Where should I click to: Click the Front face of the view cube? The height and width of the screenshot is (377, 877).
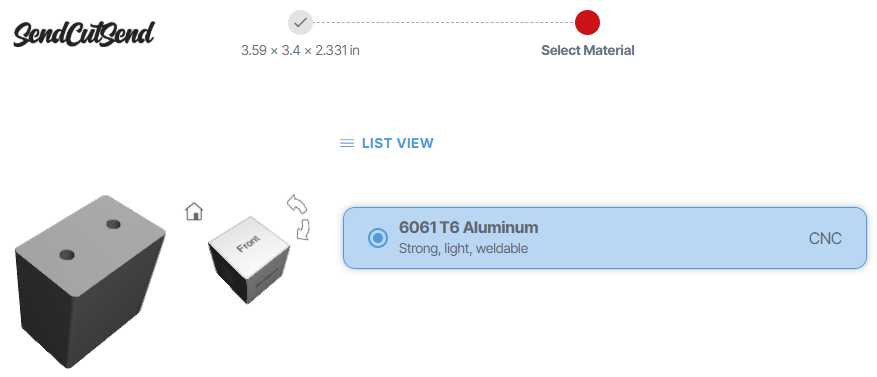(x=249, y=244)
